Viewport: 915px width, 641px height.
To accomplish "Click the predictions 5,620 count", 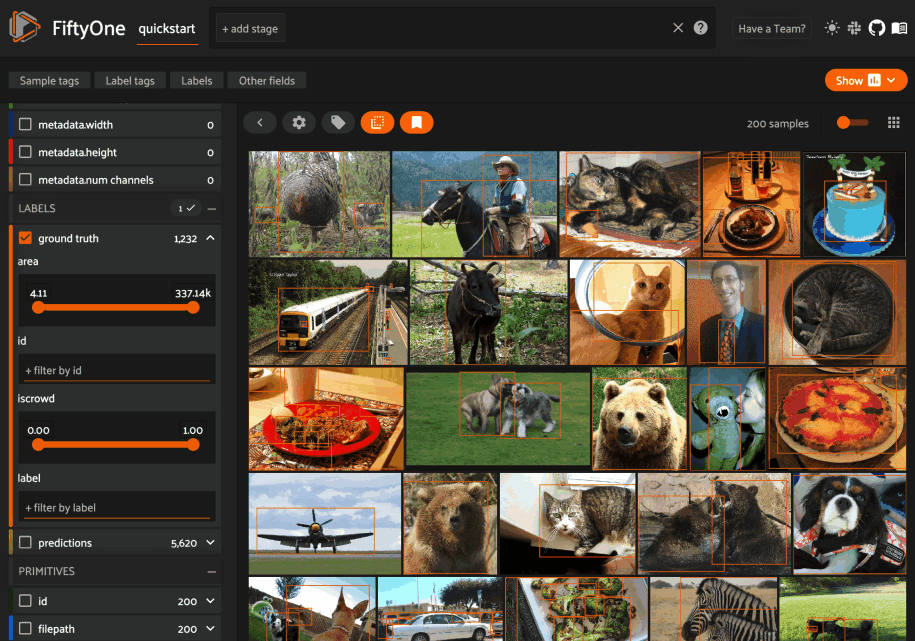I will [184, 543].
